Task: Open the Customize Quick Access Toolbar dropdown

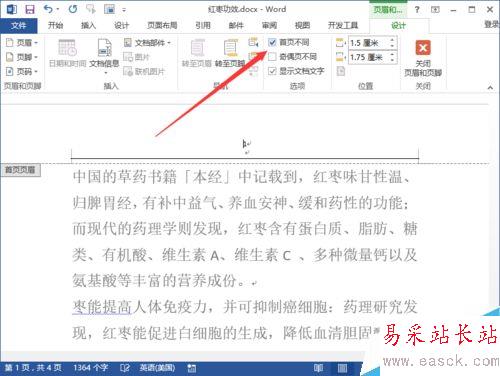Action: pos(124,10)
